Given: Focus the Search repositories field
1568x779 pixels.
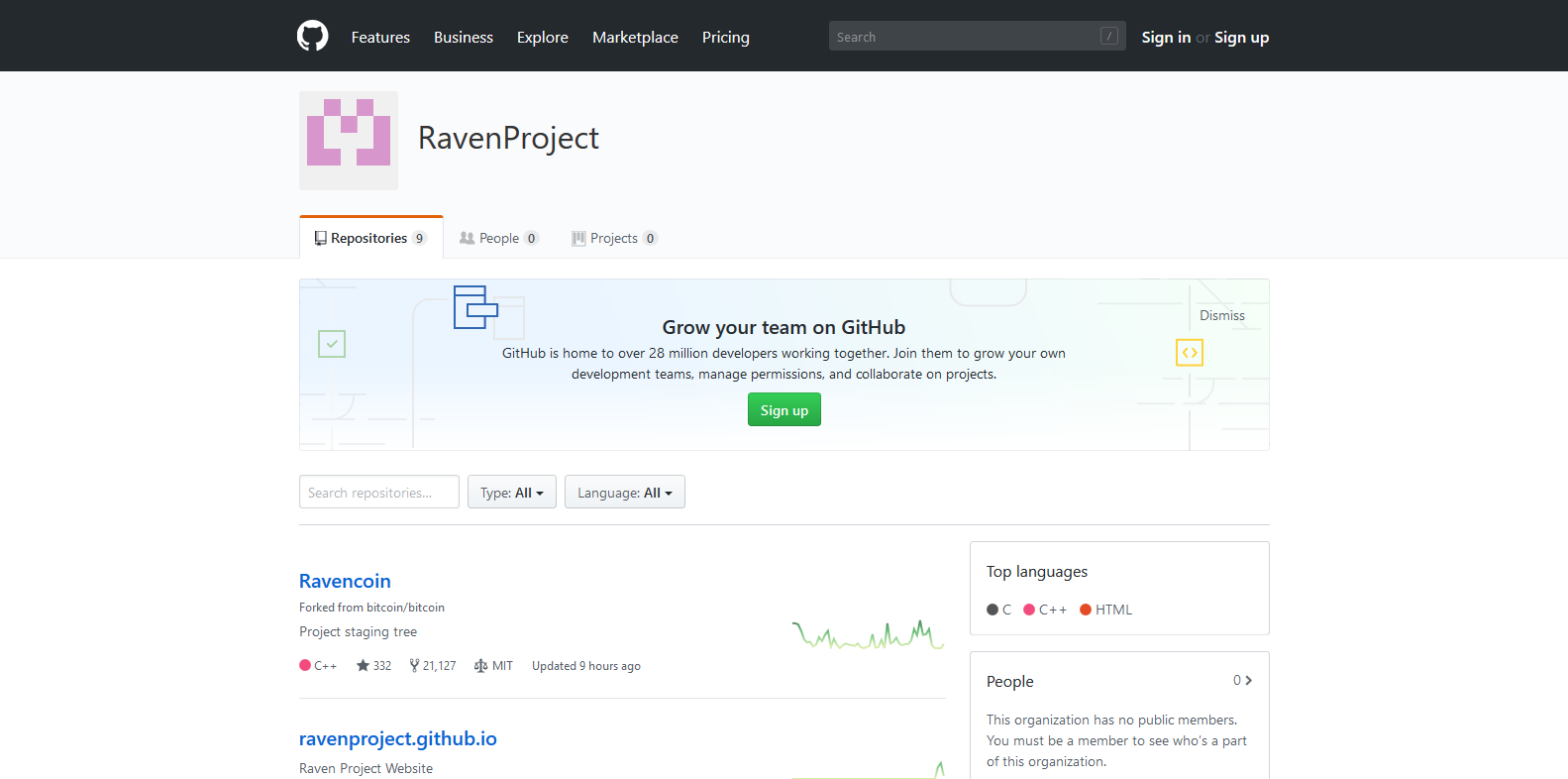Looking at the screenshot, I should [379, 493].
